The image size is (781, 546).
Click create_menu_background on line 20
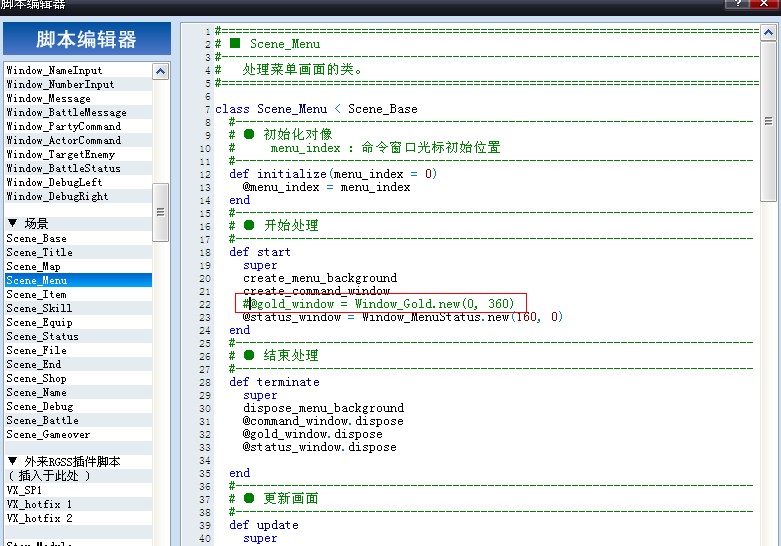320,277
